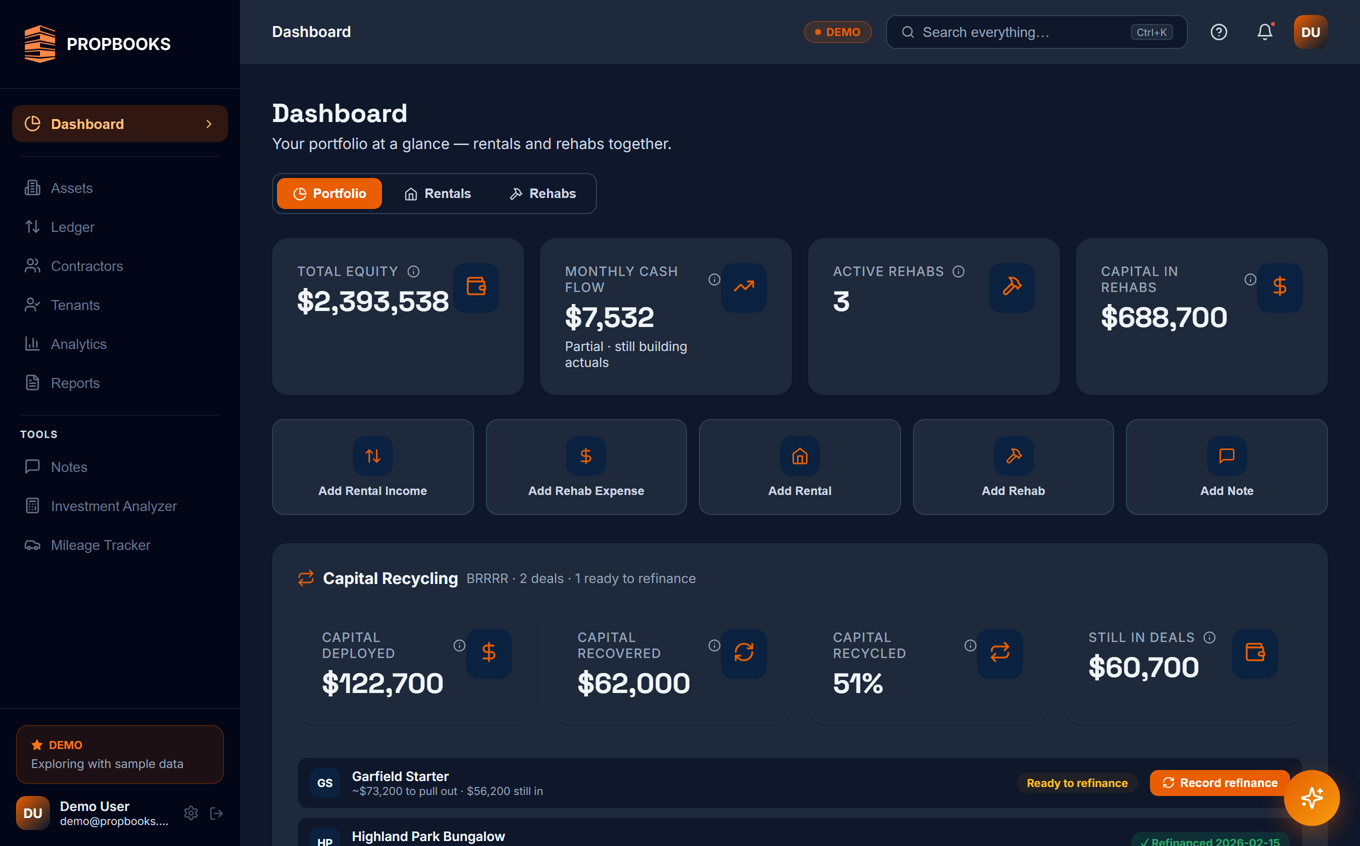The width and height of the screenshot is (1360, 846).
Task: Go to Contractors in the sidebar
Action: [x=119, y=266]
